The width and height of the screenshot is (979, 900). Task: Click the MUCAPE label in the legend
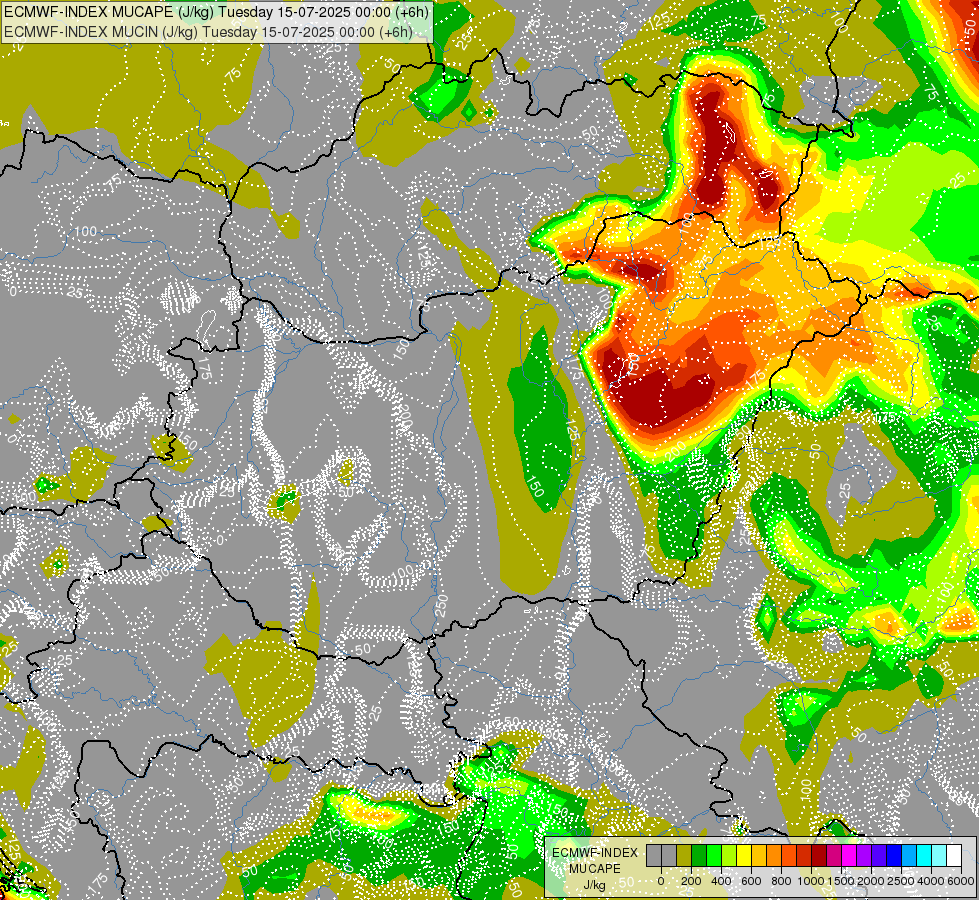click(595, 869)
